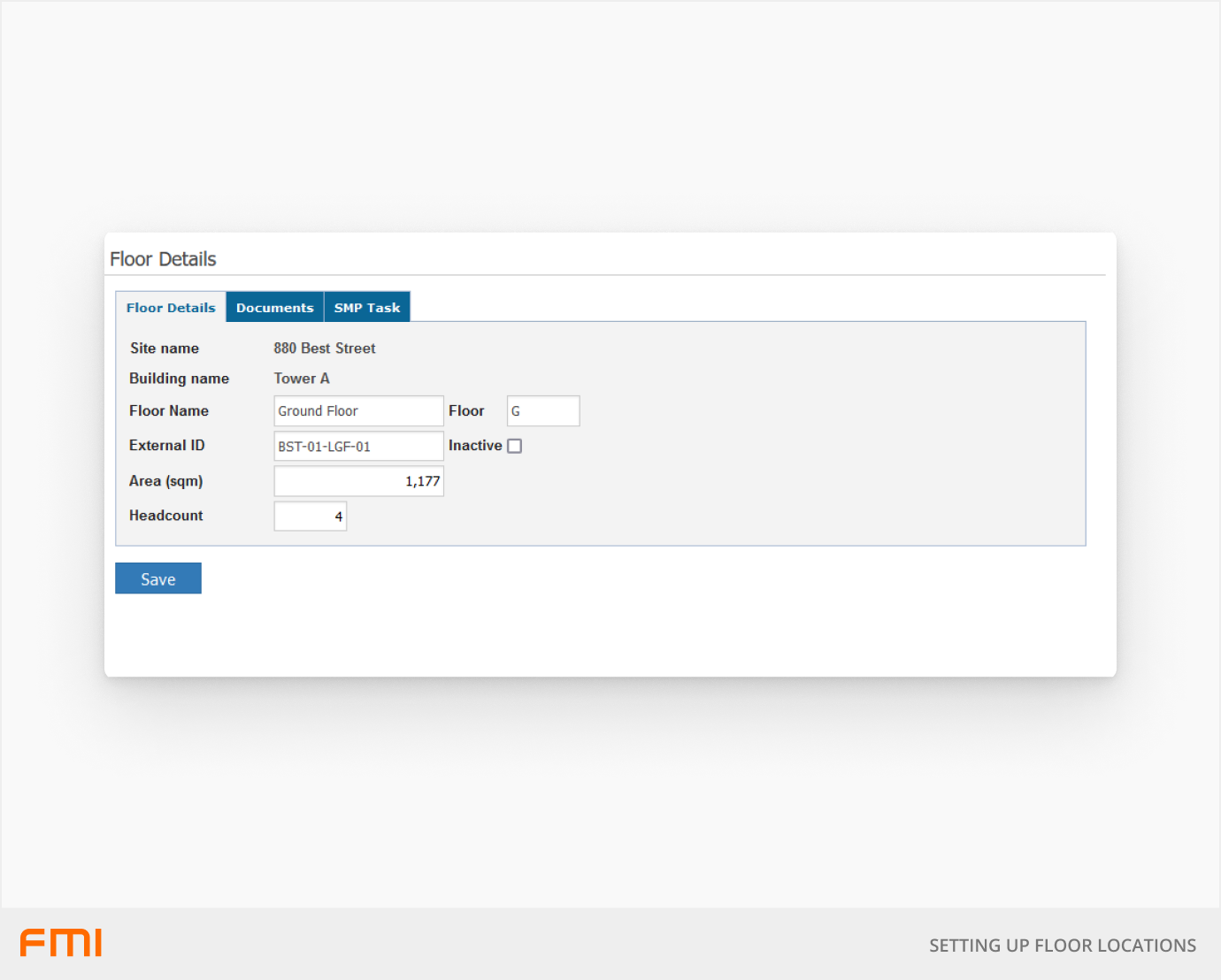Open the SMP Task tab
1221x980 pixels.
[x=366, y=308]
